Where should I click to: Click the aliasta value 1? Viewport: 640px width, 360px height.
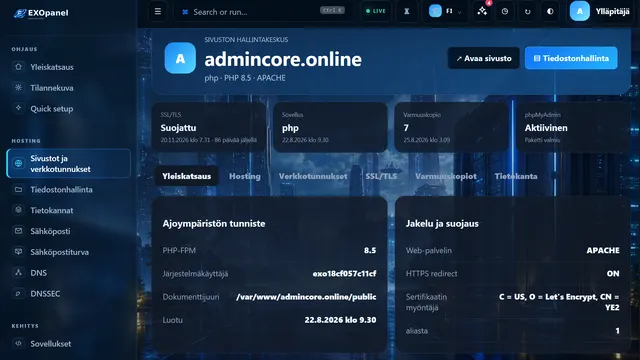pyautogui.click(x=617, y=331)
